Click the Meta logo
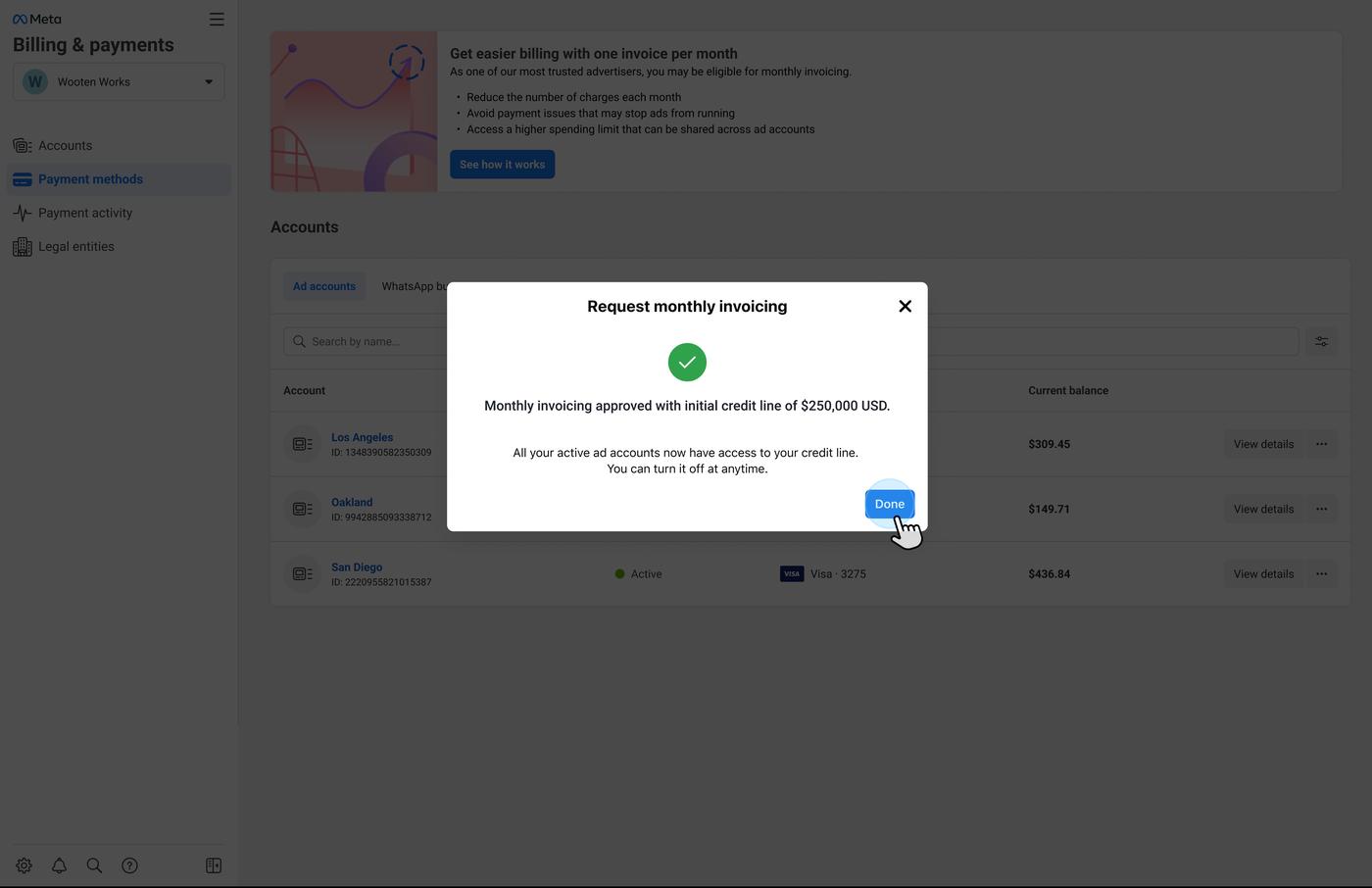Screen dimensions: 1372x888 36,19
